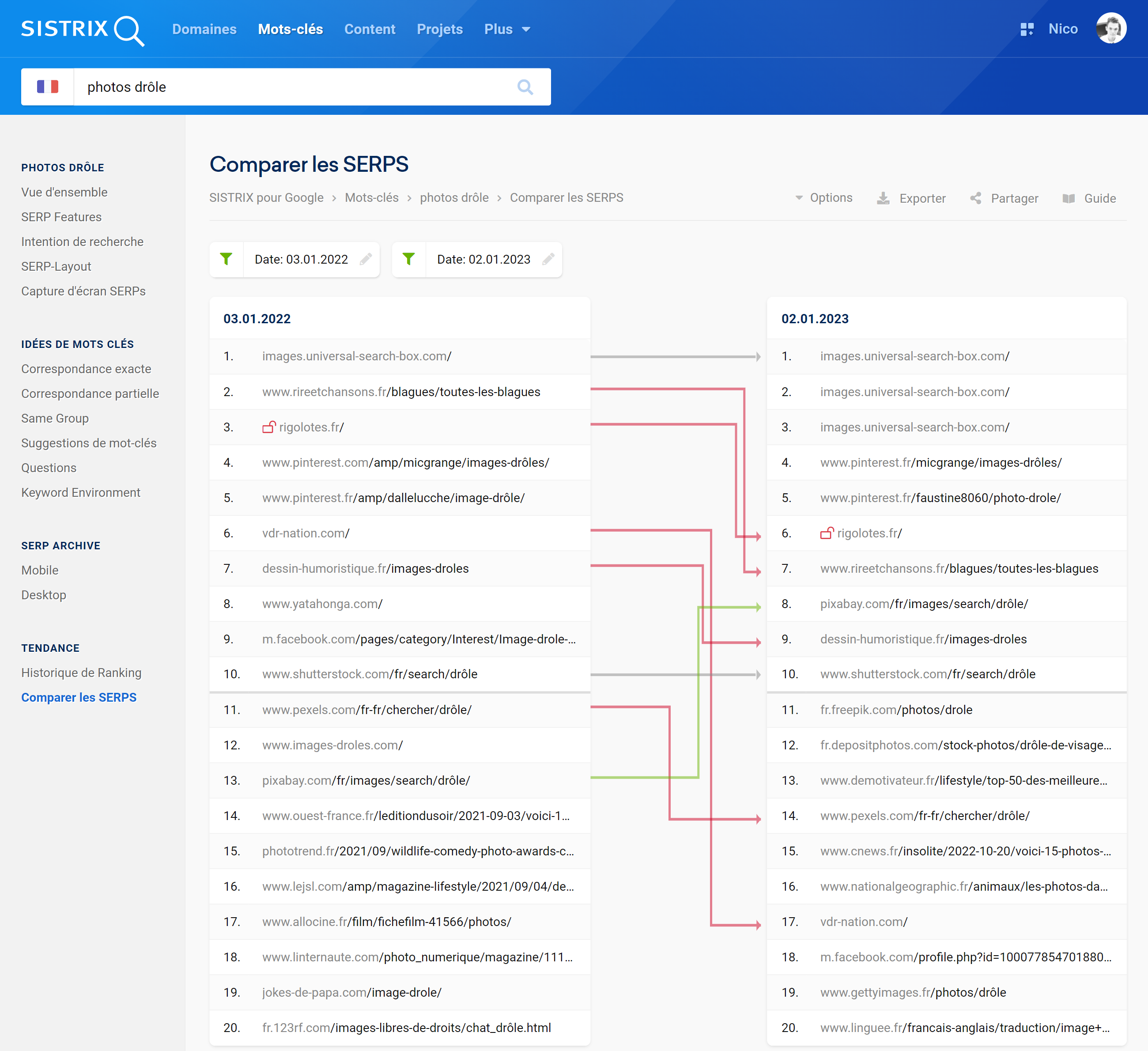Click breadcrumb Comparer les SERPS
Screen dimensions: 1148x1051
tap(566, 198)
